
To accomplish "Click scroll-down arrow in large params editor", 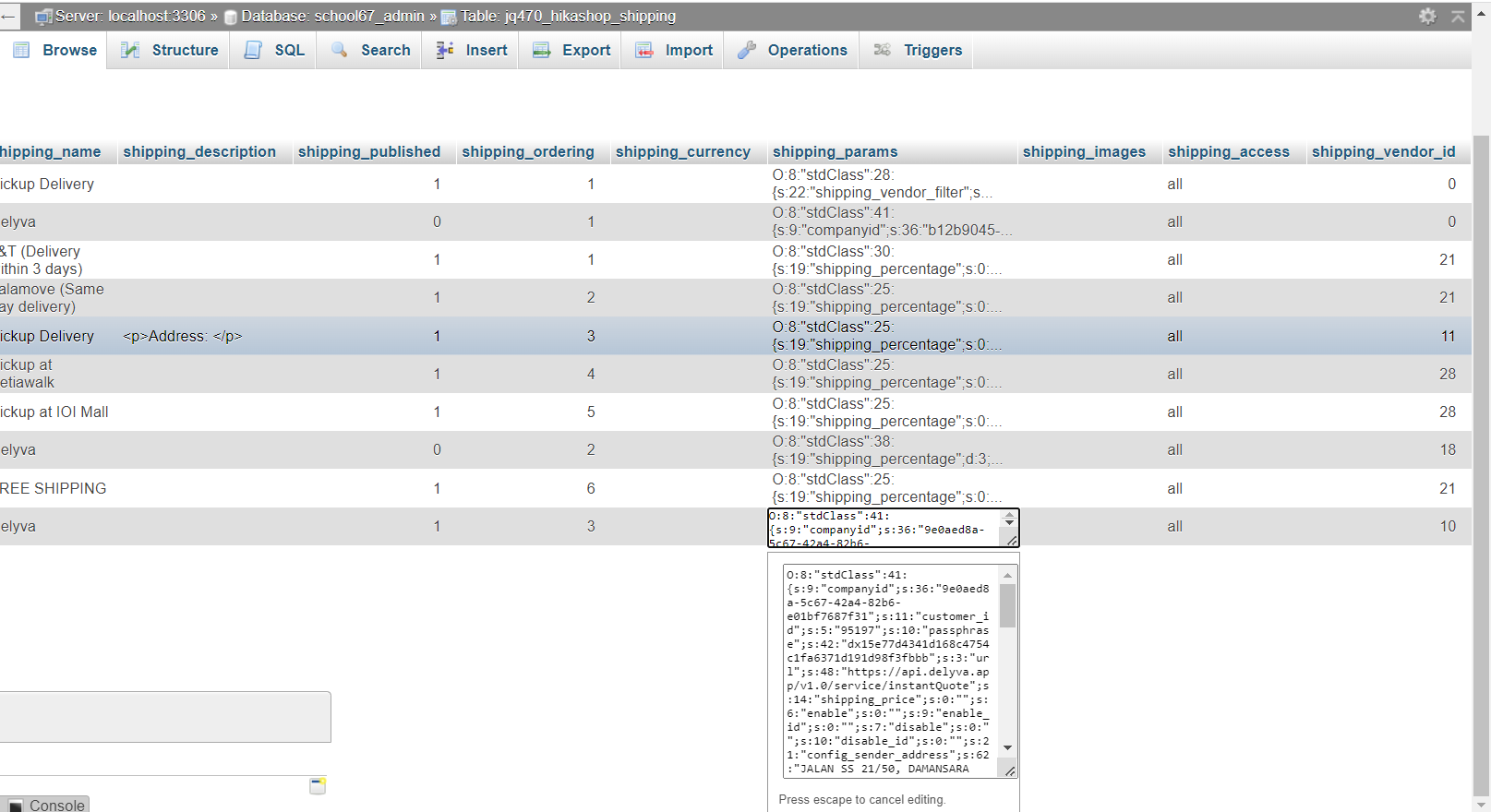I will click(1008, 747).
